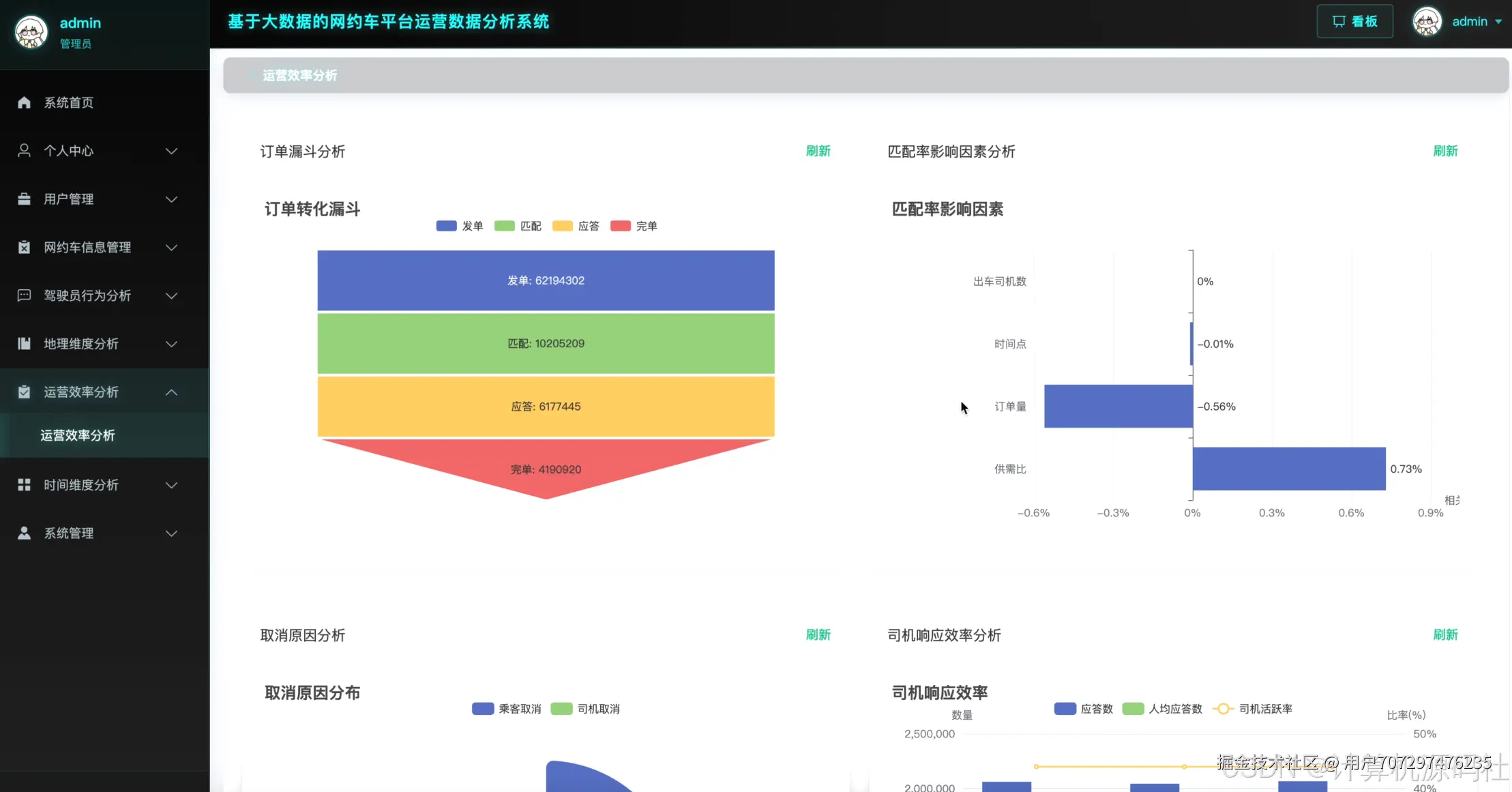1512x792 pixels.
Task: Click the chart icon beside 地理维度分析
Action: click(x=24, y=344)
